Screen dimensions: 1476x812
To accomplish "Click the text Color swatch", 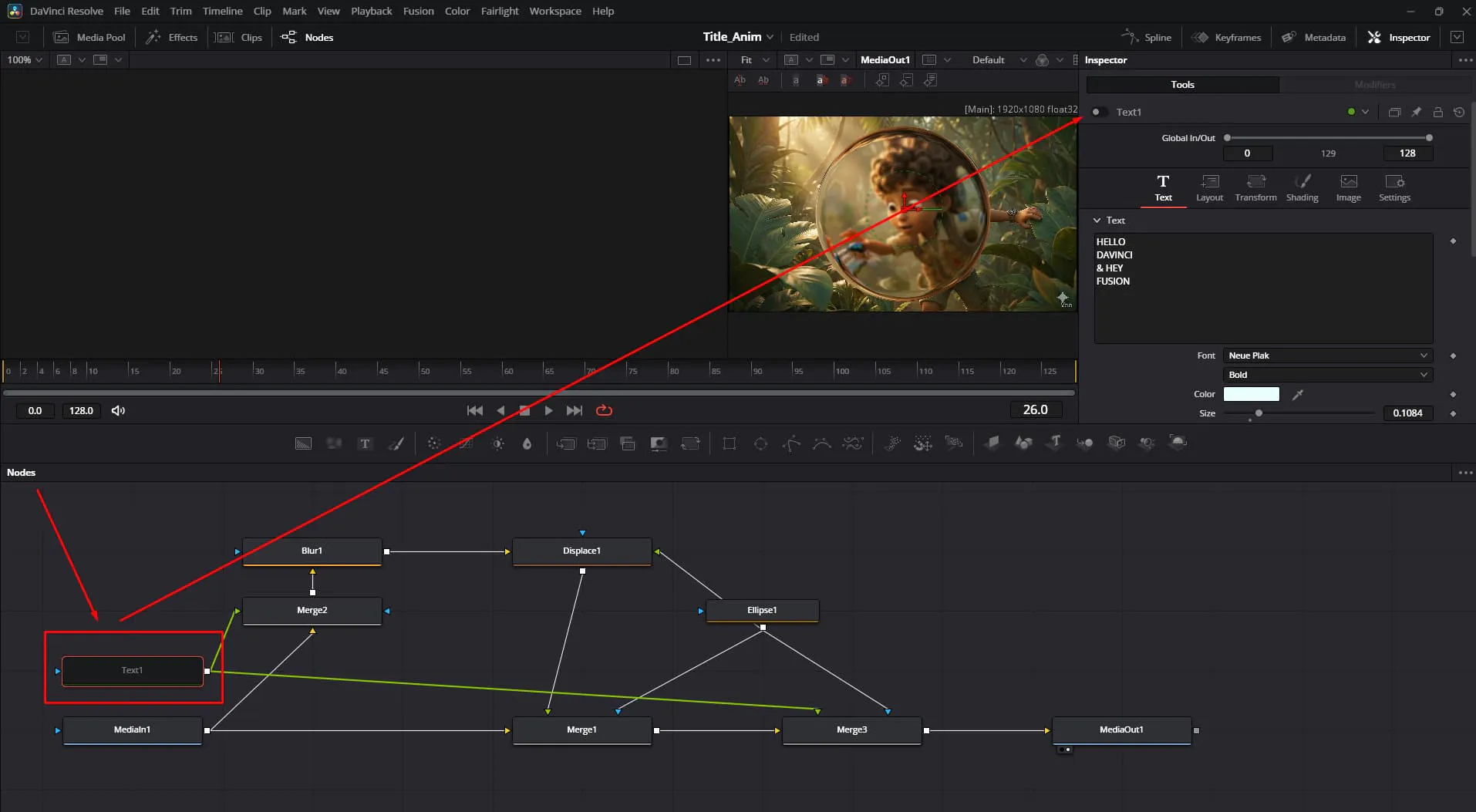I will click(1251, 394).
